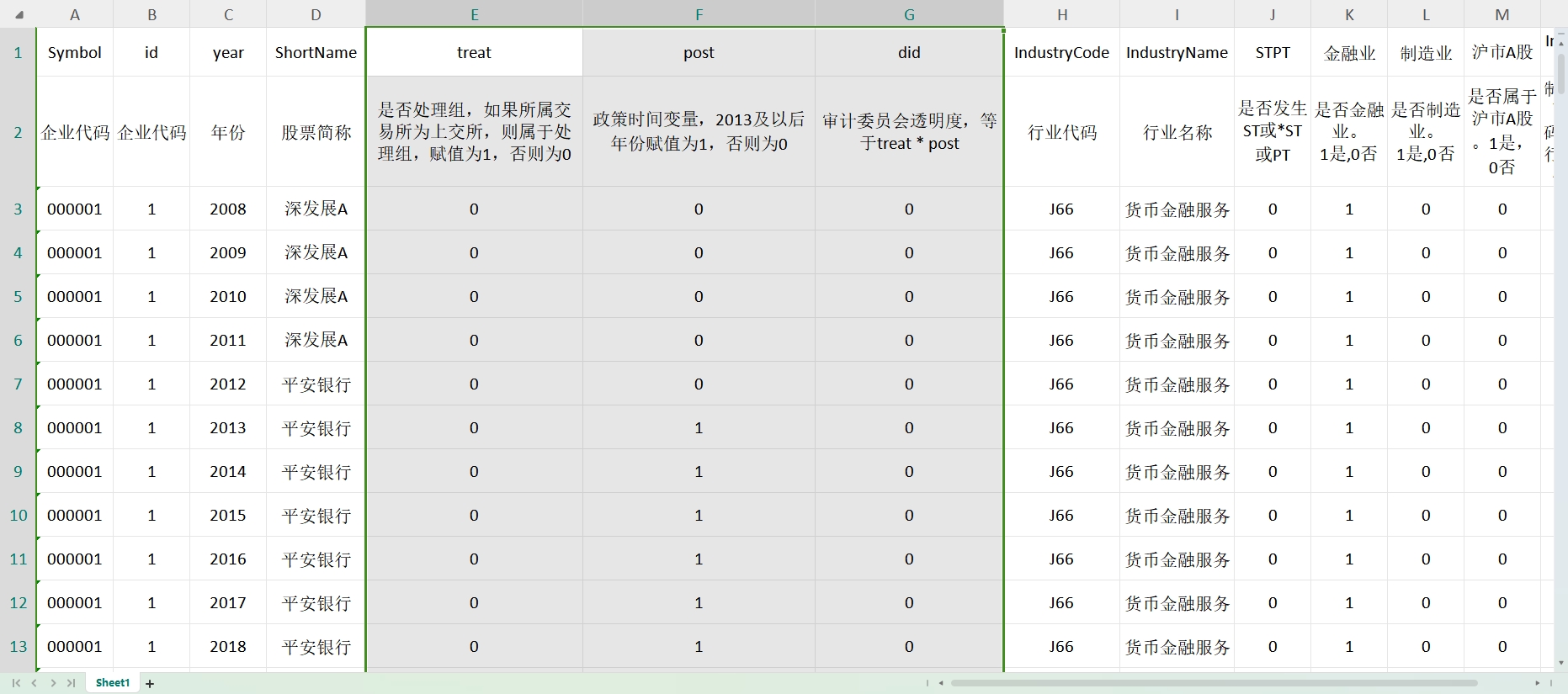
Task: Click Symbol "000001" in the 2016 row
Action: coord(75,559)
